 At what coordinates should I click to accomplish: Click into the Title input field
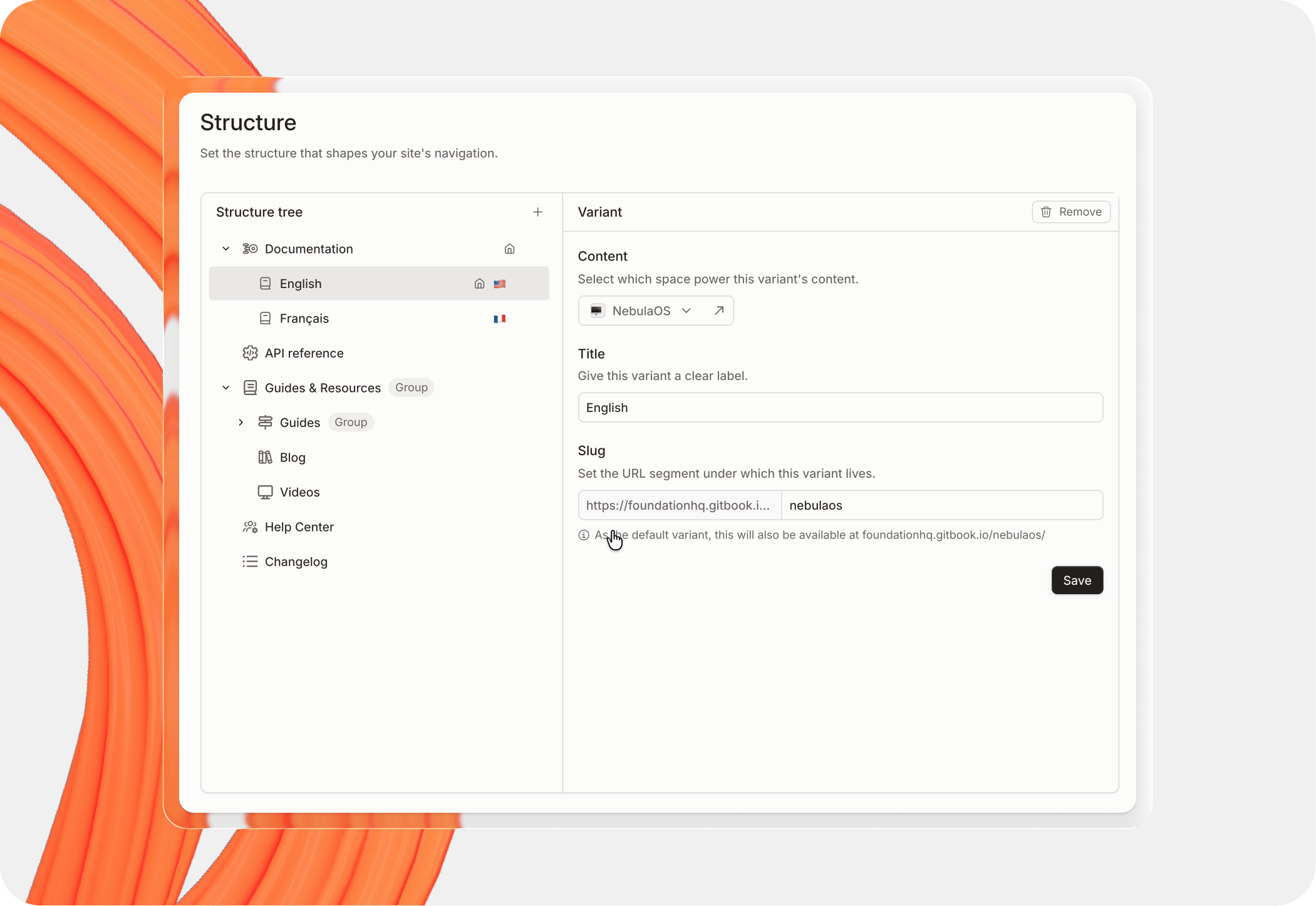[x=839, y=408]
